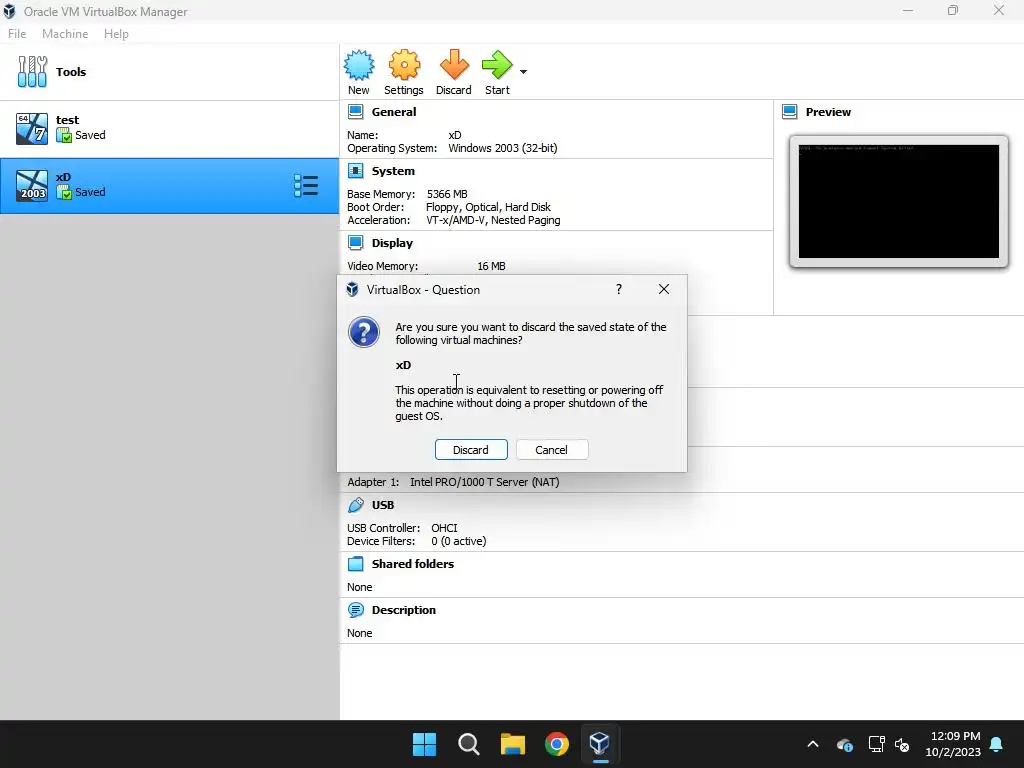Click the '0 (0 active)' device filters value

pyautogui.click(x=458, y=541)
